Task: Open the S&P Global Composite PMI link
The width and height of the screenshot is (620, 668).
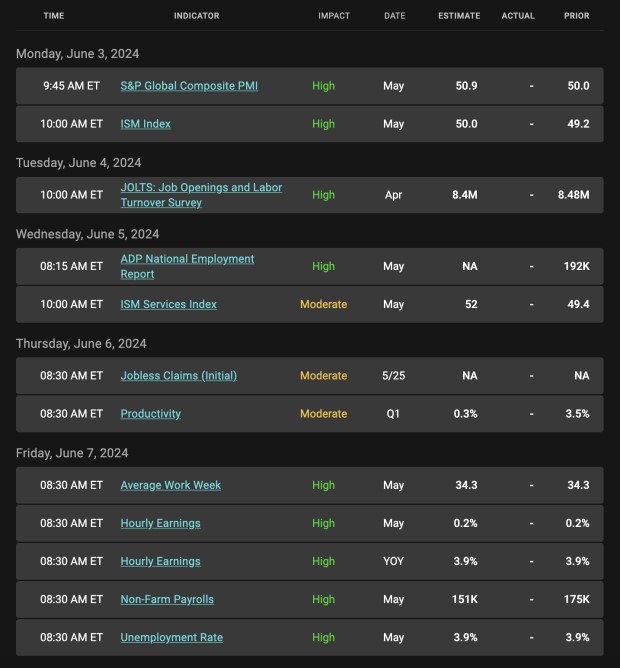Action: pos(189,86)
